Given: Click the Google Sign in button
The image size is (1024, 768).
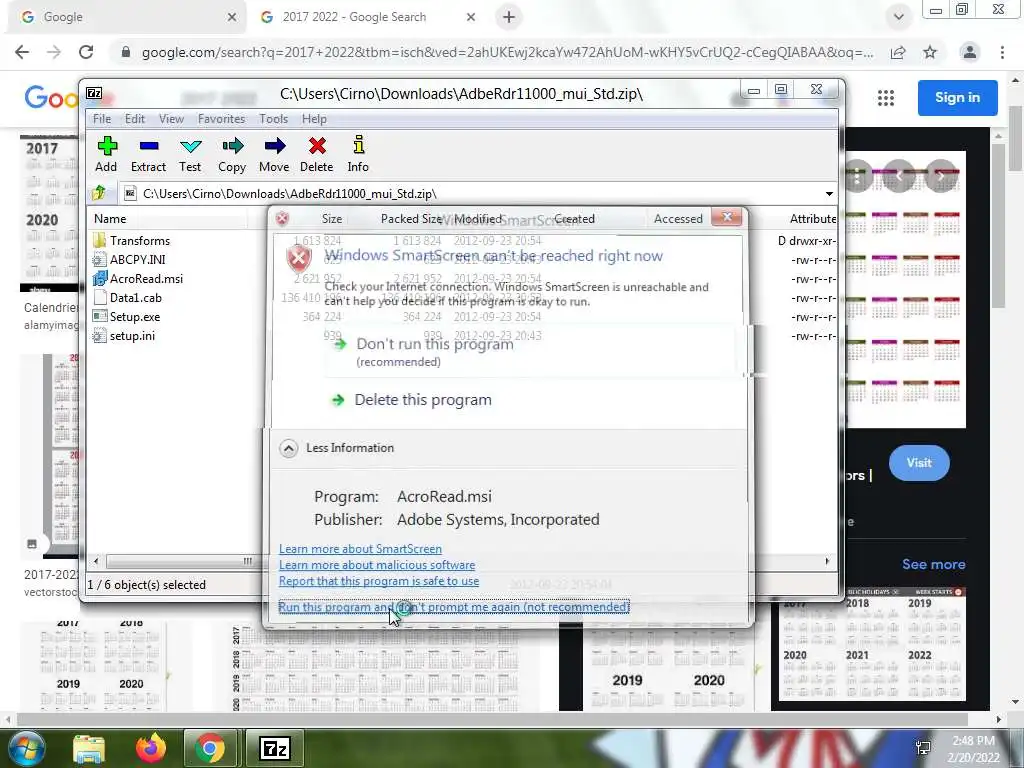Looking at the screenshot, I should (957, 98).
